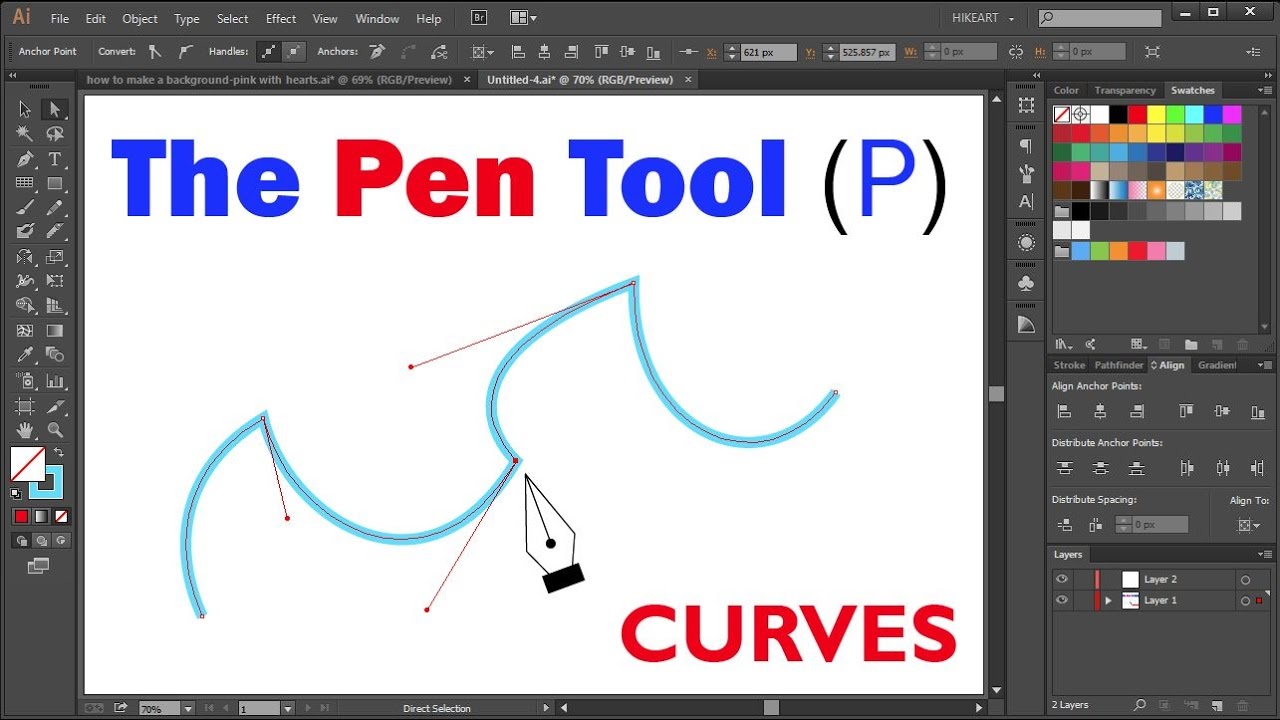Open the zoom level 70% dropdown

tap(188, 709)
